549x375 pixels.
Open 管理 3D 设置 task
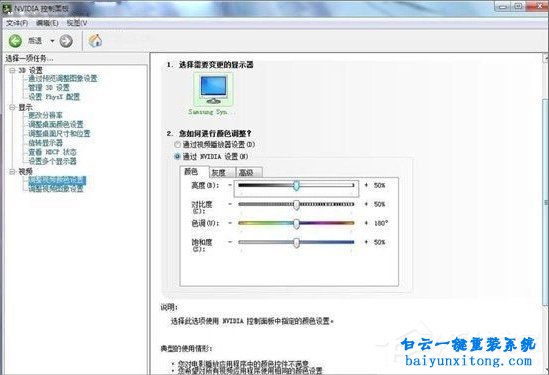coord(49,88)
